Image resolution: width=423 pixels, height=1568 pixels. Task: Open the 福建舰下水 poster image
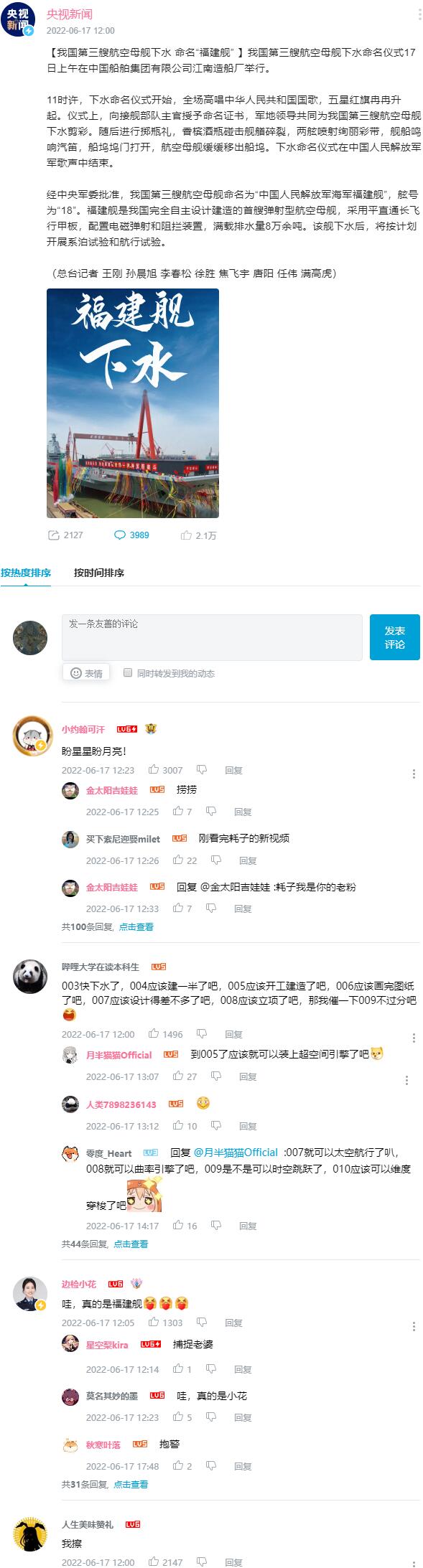[x=133, y=403]
